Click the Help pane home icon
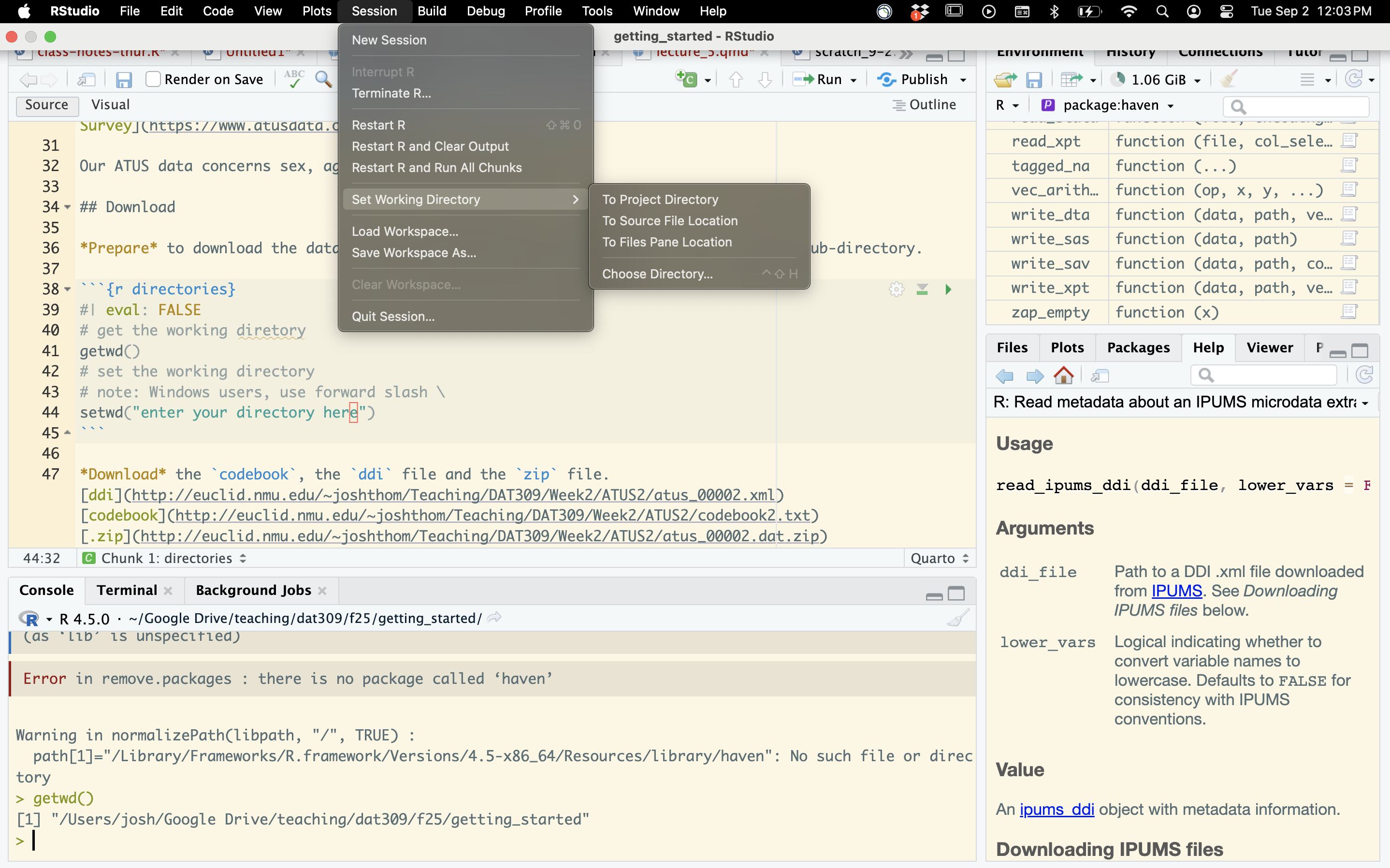This screenshot has height=868, width=1390. coord(1063,376)
